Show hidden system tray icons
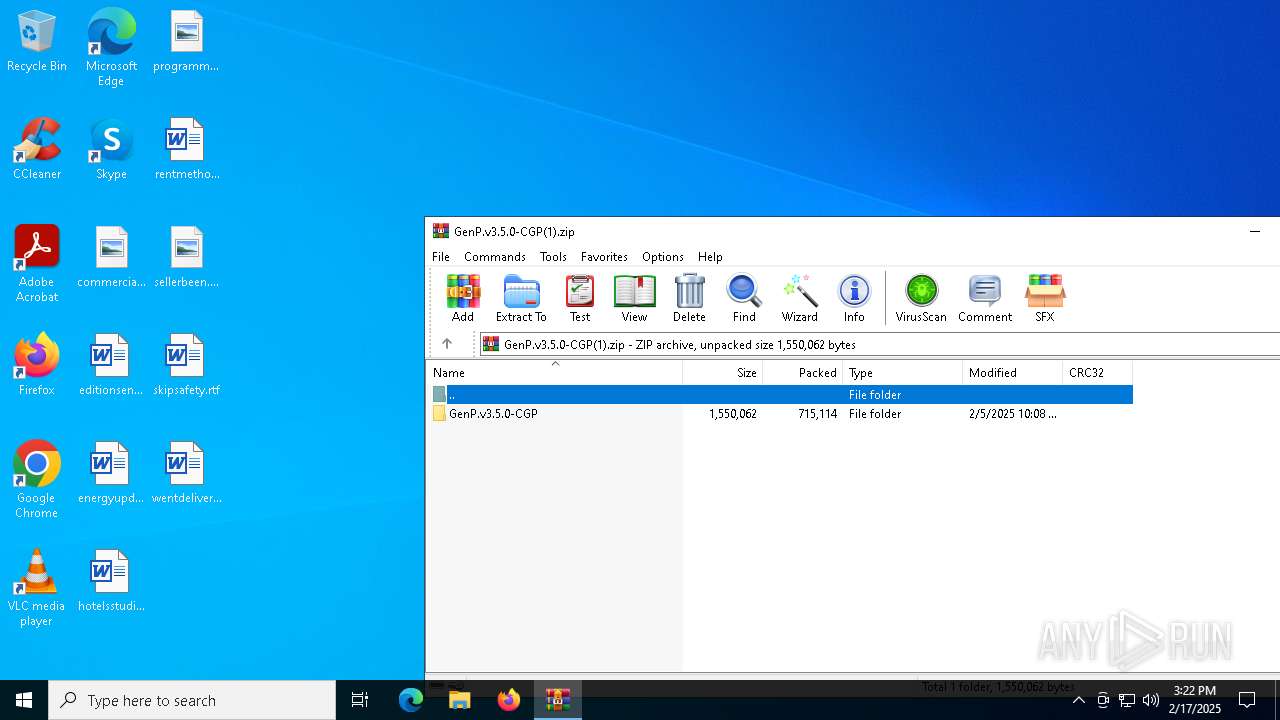This screenshot has height=720, width=1280. [x=1079, y=700]
